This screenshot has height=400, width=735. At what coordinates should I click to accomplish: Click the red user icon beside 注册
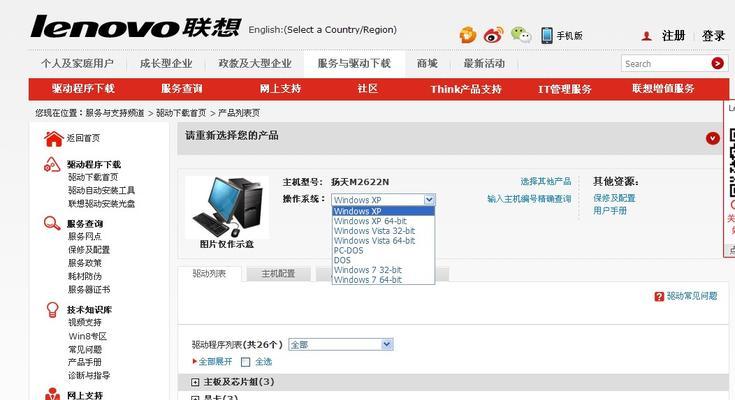click(646, 36)
